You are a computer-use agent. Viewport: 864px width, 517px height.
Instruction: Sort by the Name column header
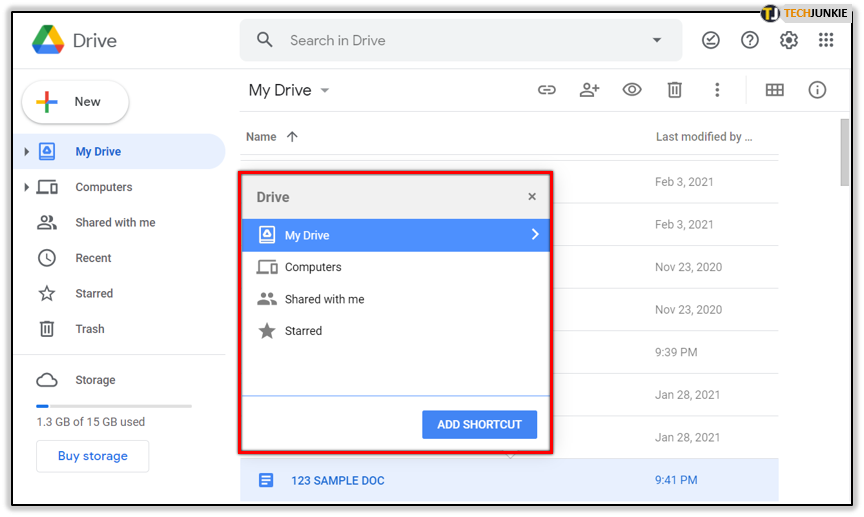click(261, 137)
